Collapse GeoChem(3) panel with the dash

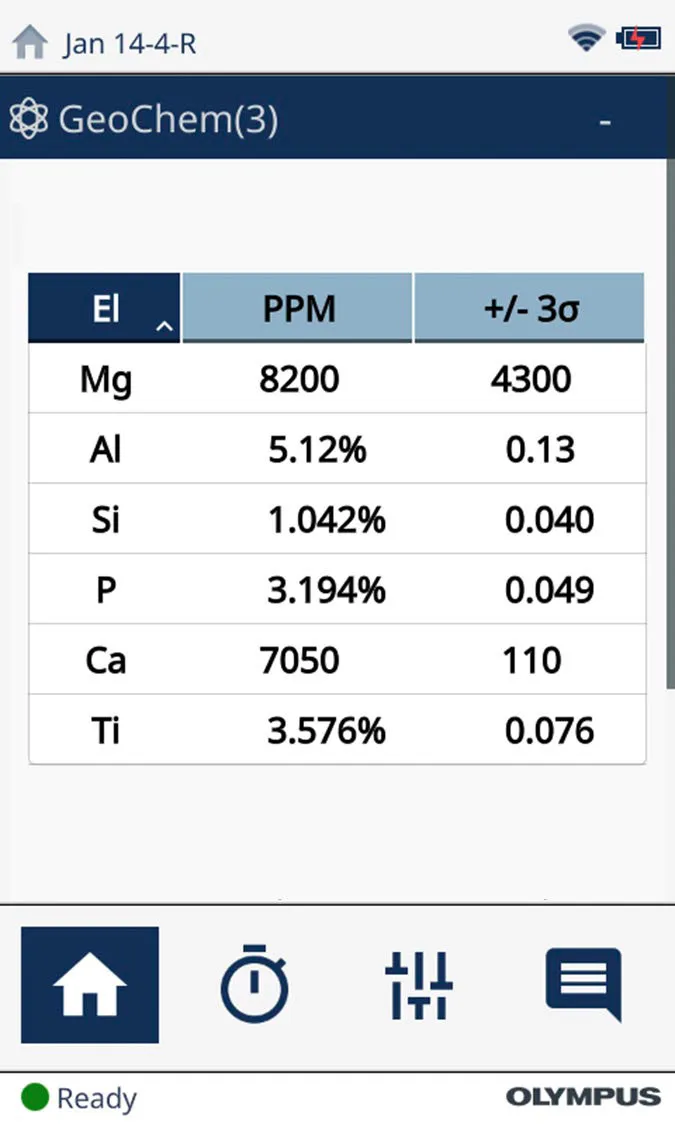(x=605, y=122)
